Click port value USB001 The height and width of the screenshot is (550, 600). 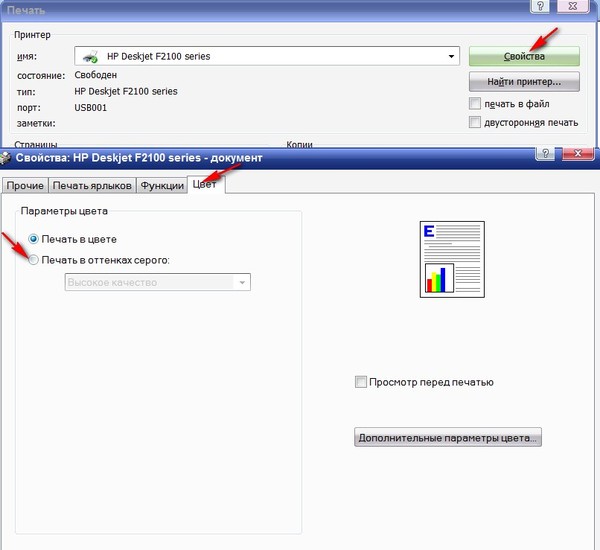tap(91, 108)
